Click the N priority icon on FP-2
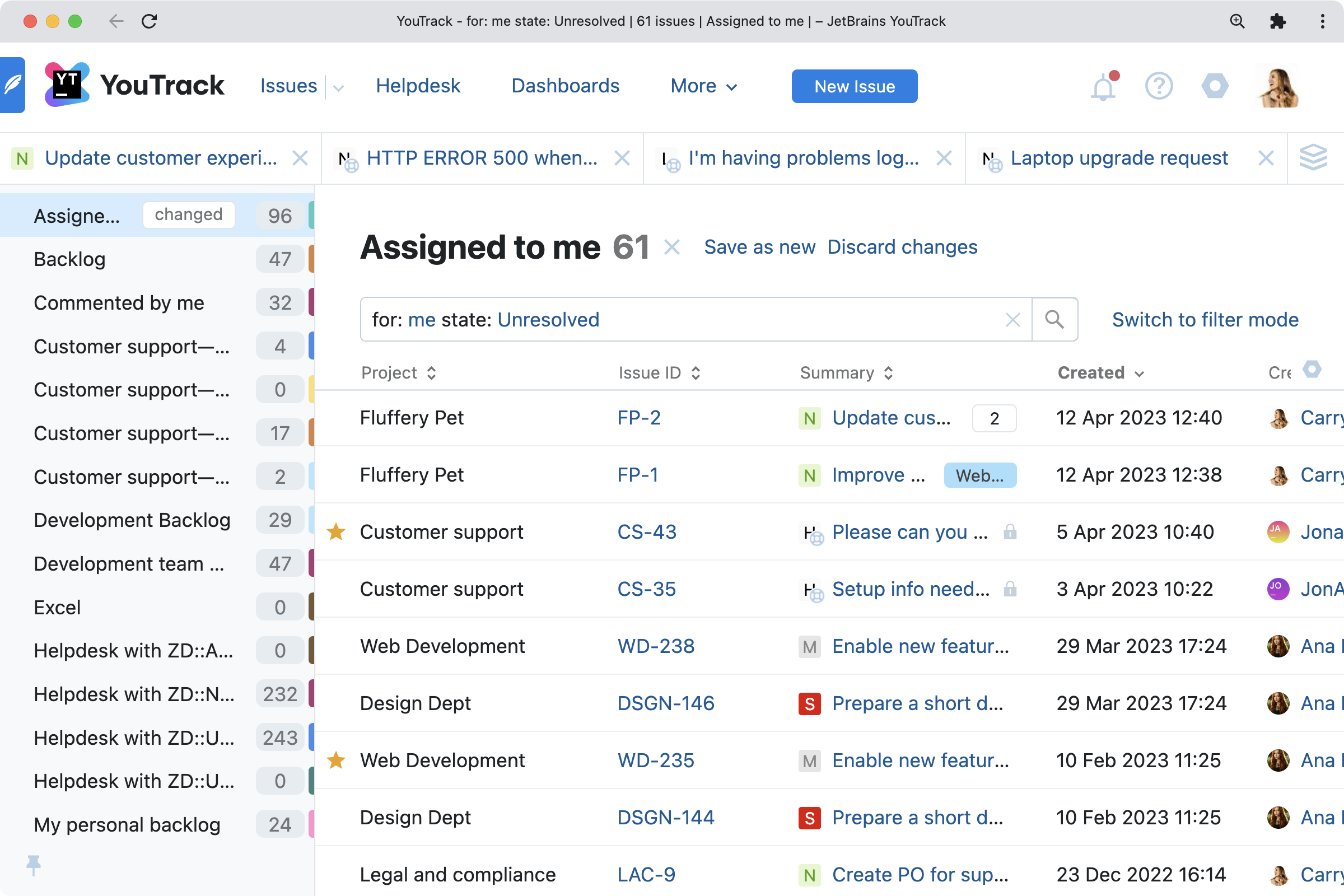This screenshot has height=896, width=1344. 809,418
